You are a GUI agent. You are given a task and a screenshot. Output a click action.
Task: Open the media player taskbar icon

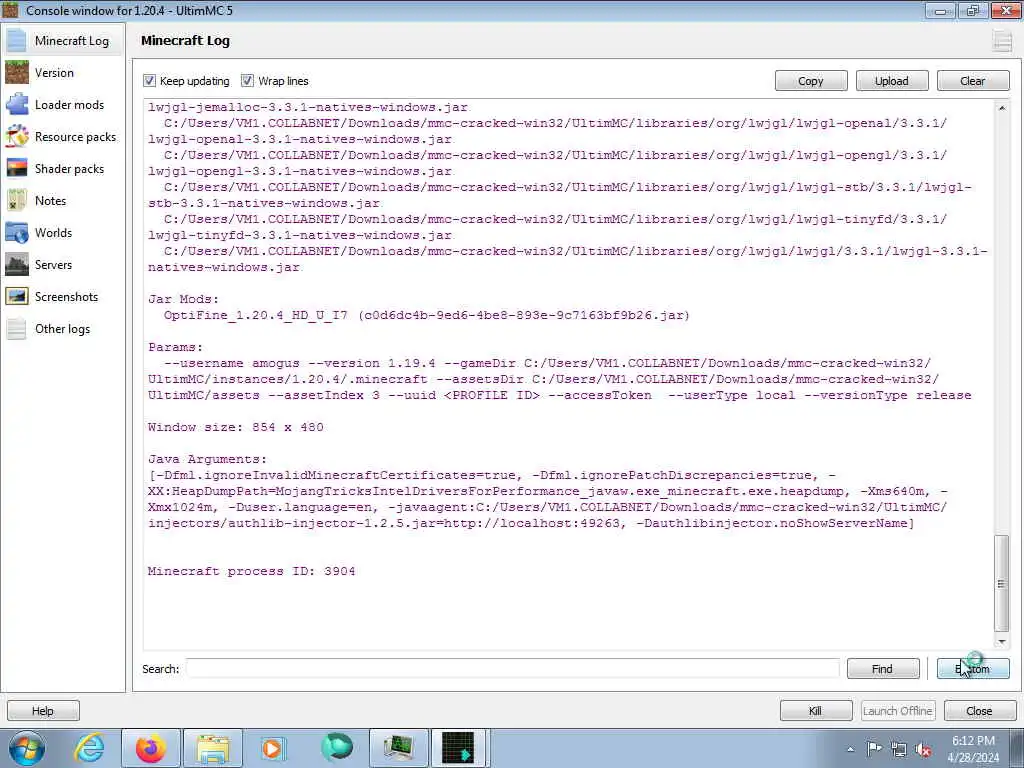[272, 748]
